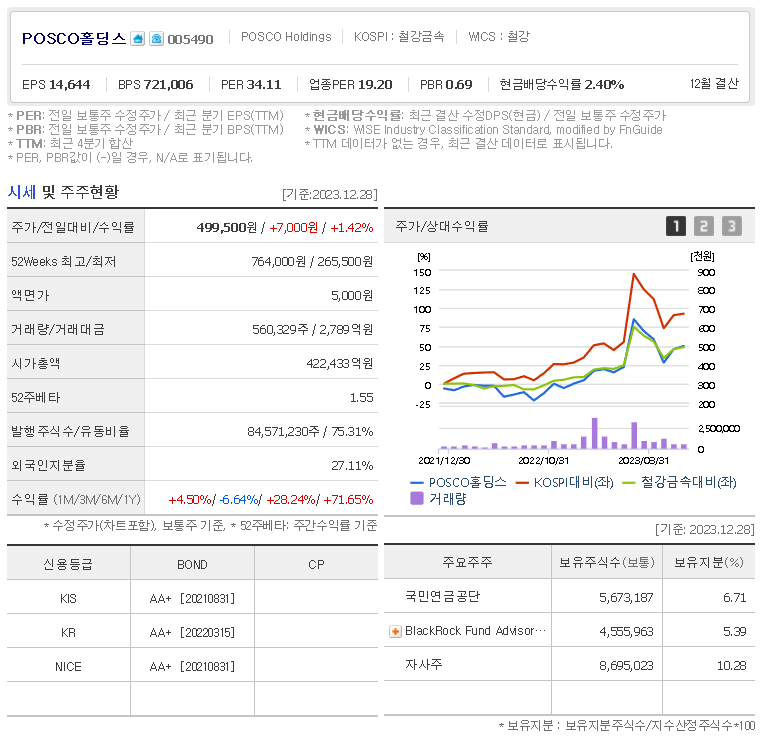The image size is (771, 736).
Task: Click the POSCO Holdings English name
Action: coord(286,37)
